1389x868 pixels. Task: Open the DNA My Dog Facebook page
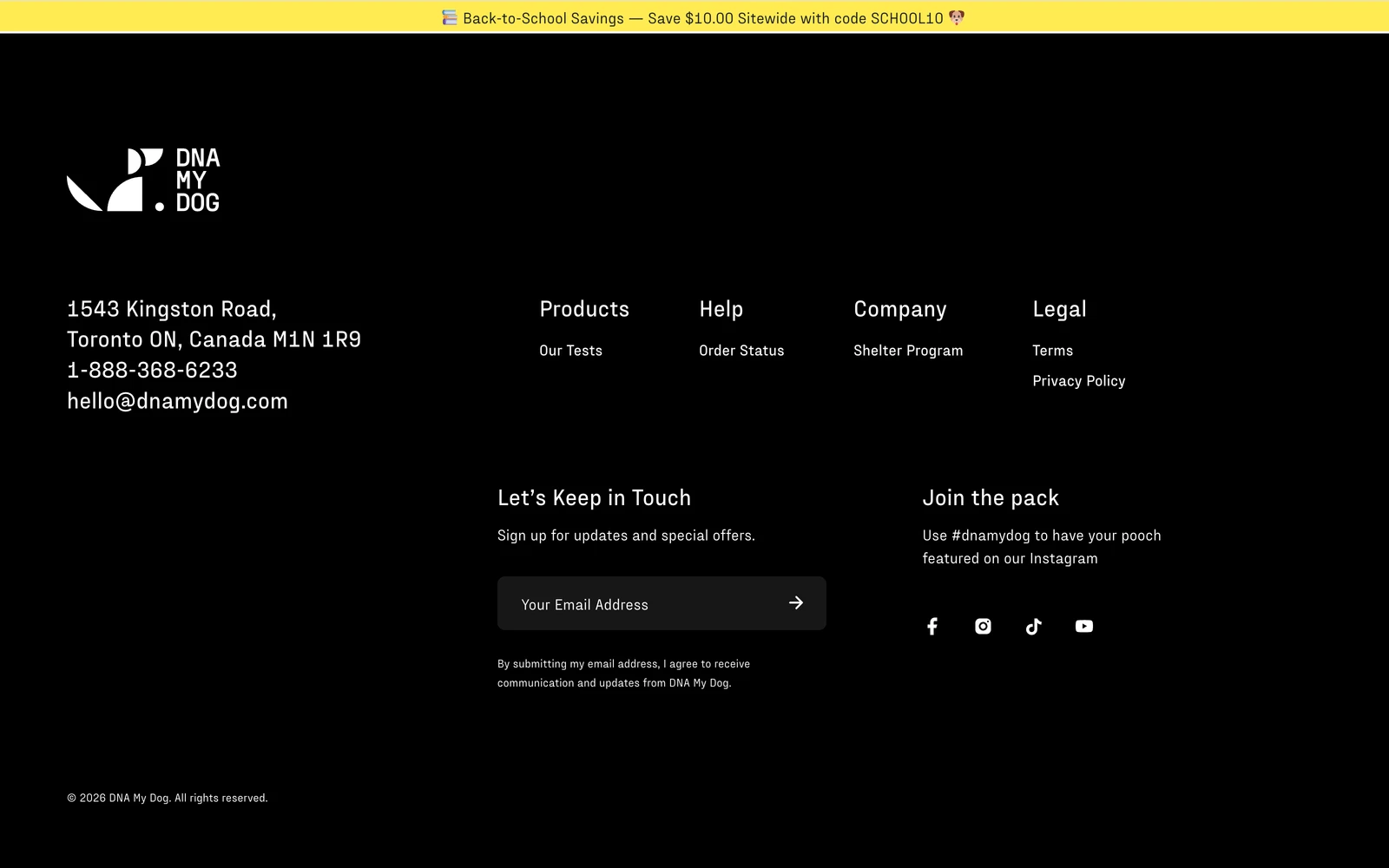pyautogui.click(x=931, y=627)
